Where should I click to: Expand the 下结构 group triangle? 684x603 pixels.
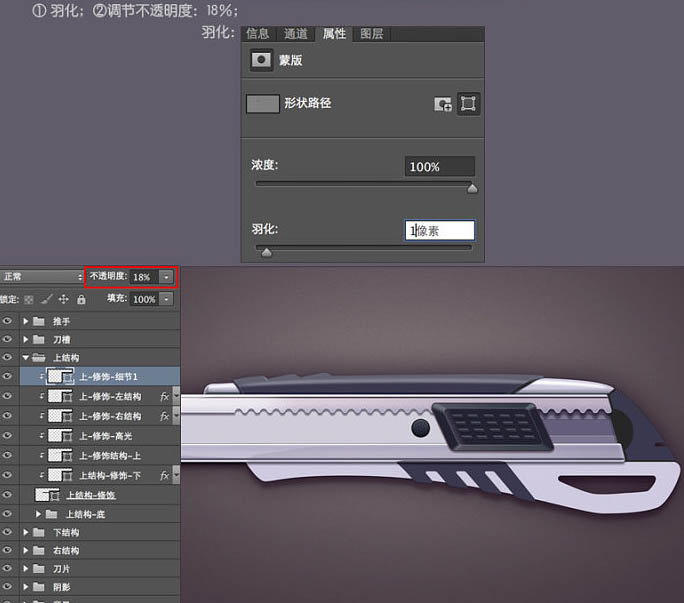coord(26,532)
